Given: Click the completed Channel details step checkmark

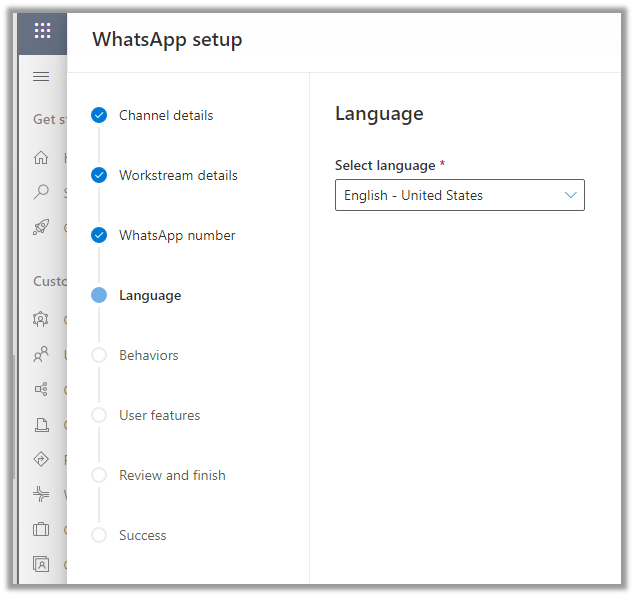Looking at the screenshot, I should (99, 115).
